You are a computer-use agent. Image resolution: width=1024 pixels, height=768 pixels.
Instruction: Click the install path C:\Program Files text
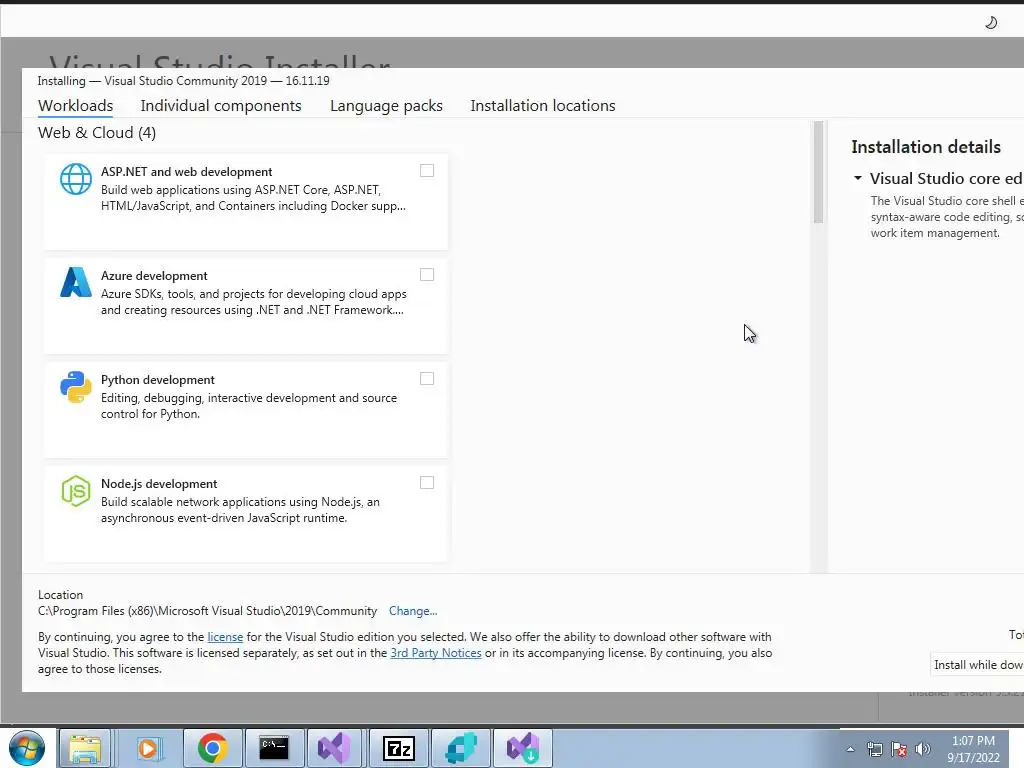208,611
